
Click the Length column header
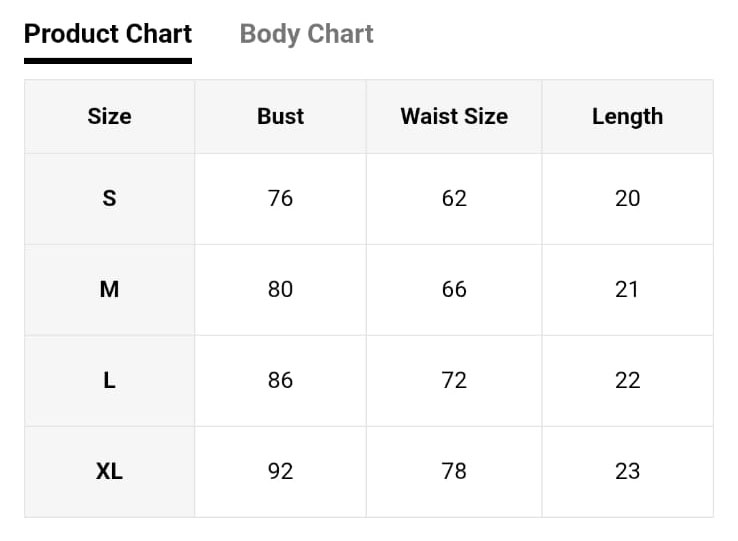tap(627, 117)
